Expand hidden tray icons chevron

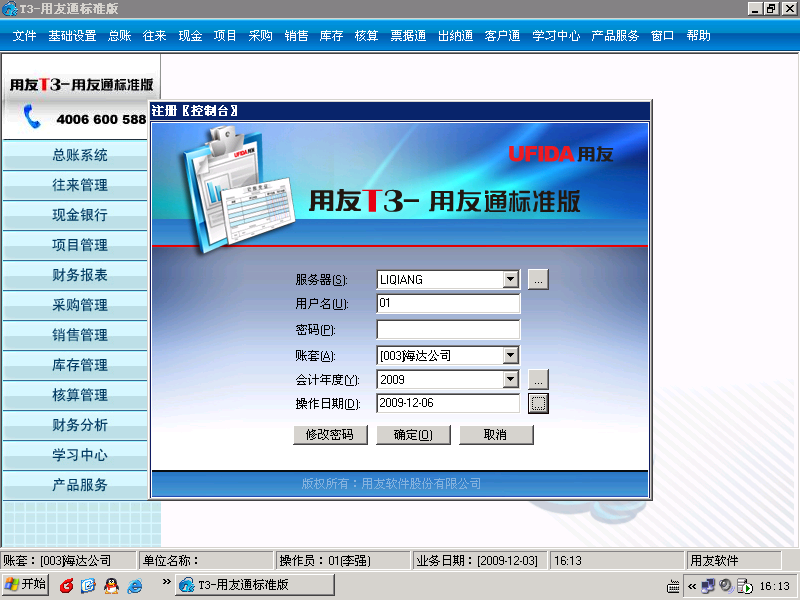click(x=692, y=587)
